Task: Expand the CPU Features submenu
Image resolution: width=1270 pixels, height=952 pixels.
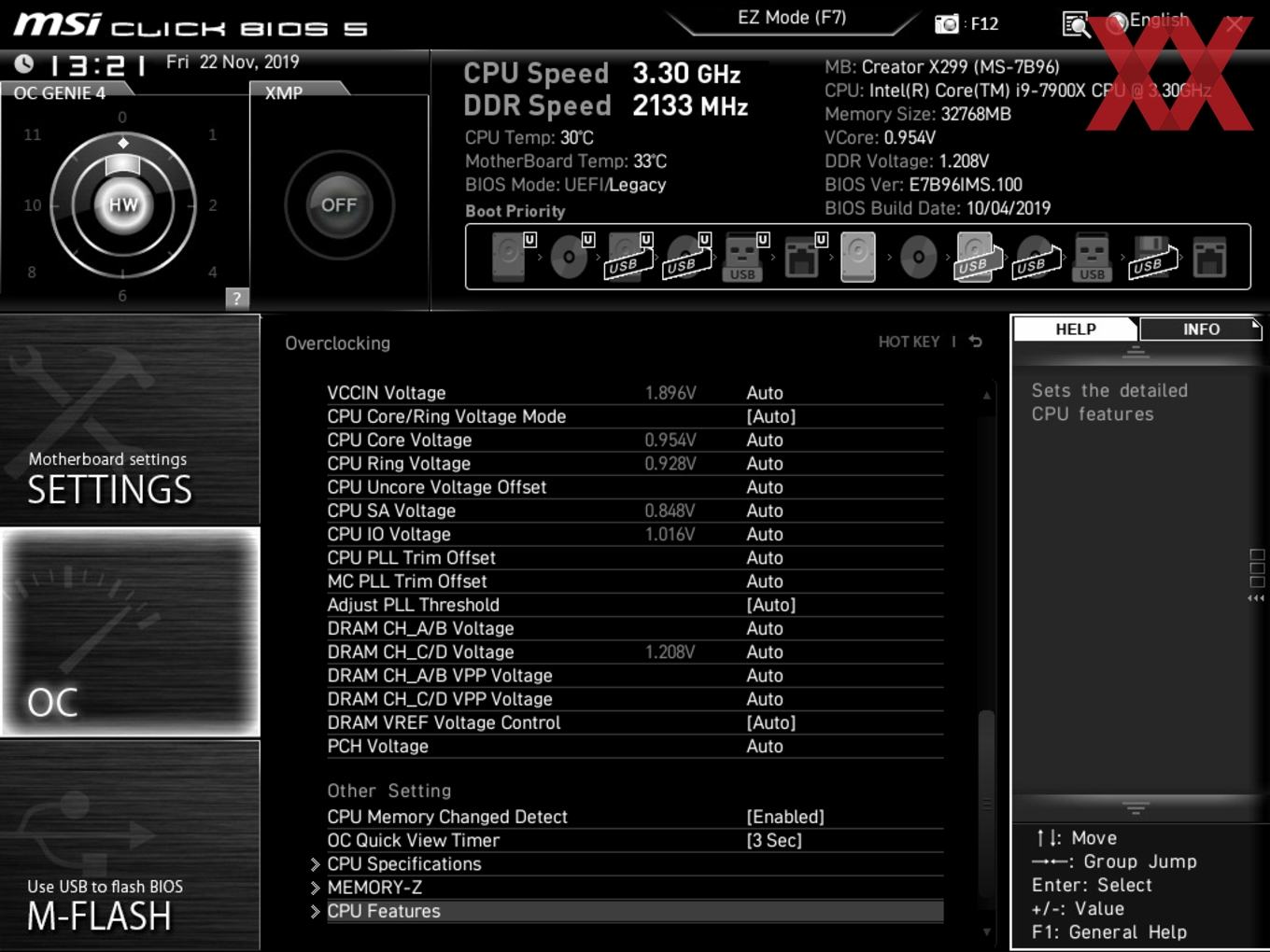Action: coord(635,911)
